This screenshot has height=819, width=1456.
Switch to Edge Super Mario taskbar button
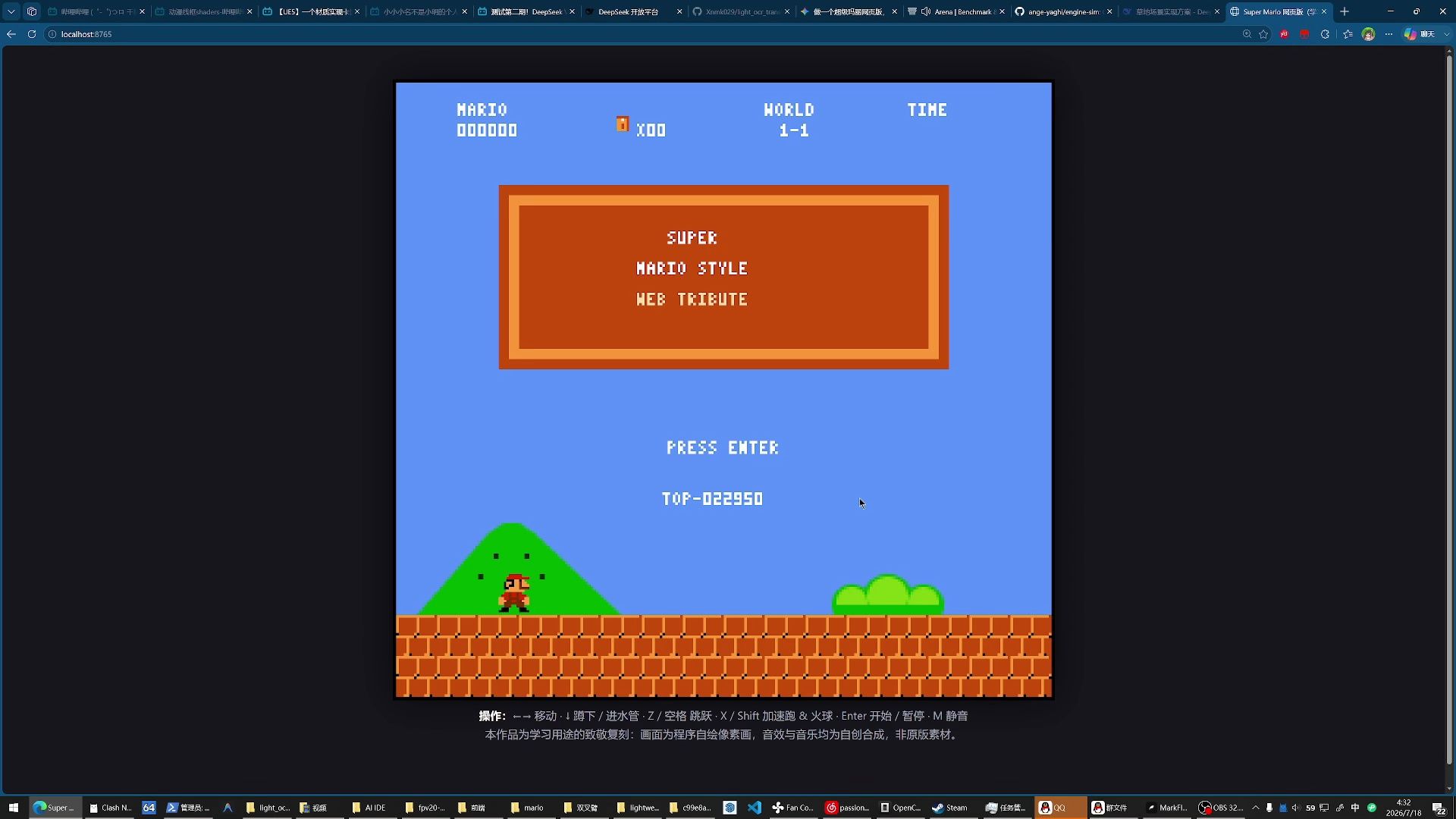click(x=54, y=808)
